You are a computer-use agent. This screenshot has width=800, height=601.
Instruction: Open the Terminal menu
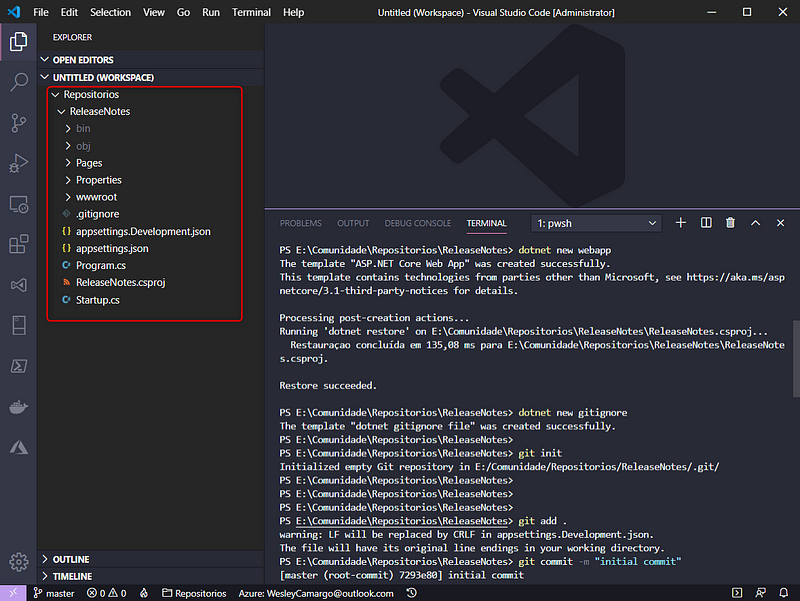251,12
